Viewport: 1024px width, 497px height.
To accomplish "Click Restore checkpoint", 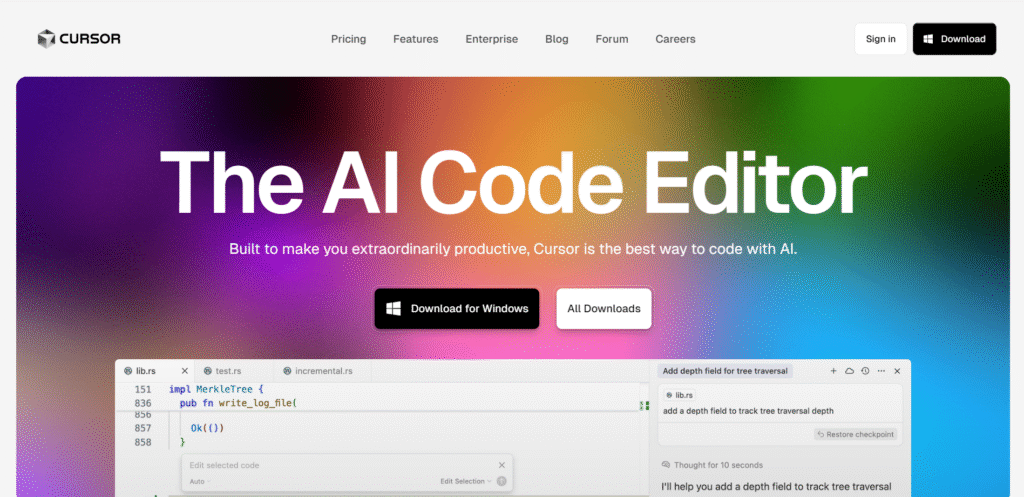I will pos(856,434).
